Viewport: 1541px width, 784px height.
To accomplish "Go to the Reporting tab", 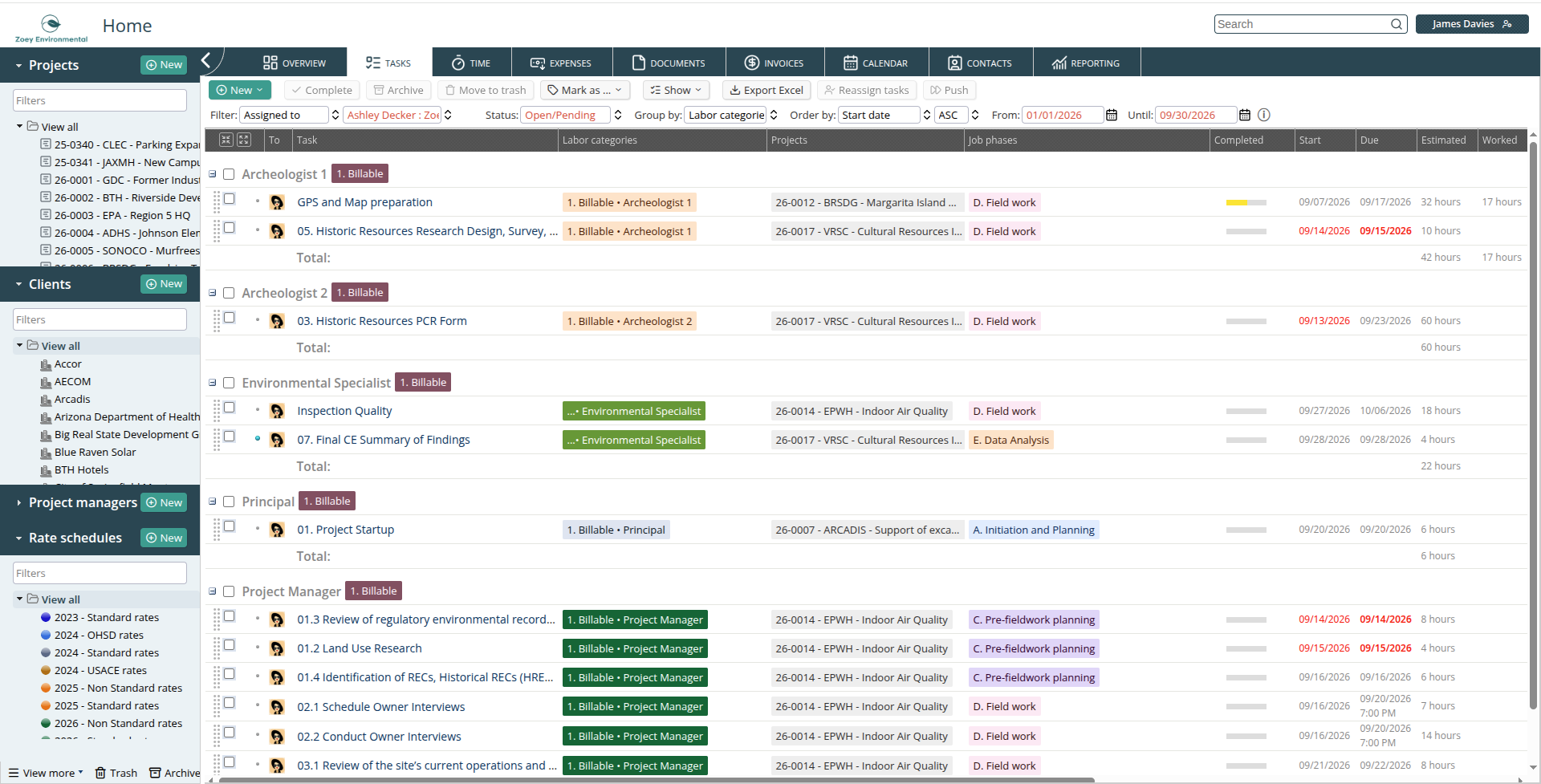I will (x=1086, y=63).
